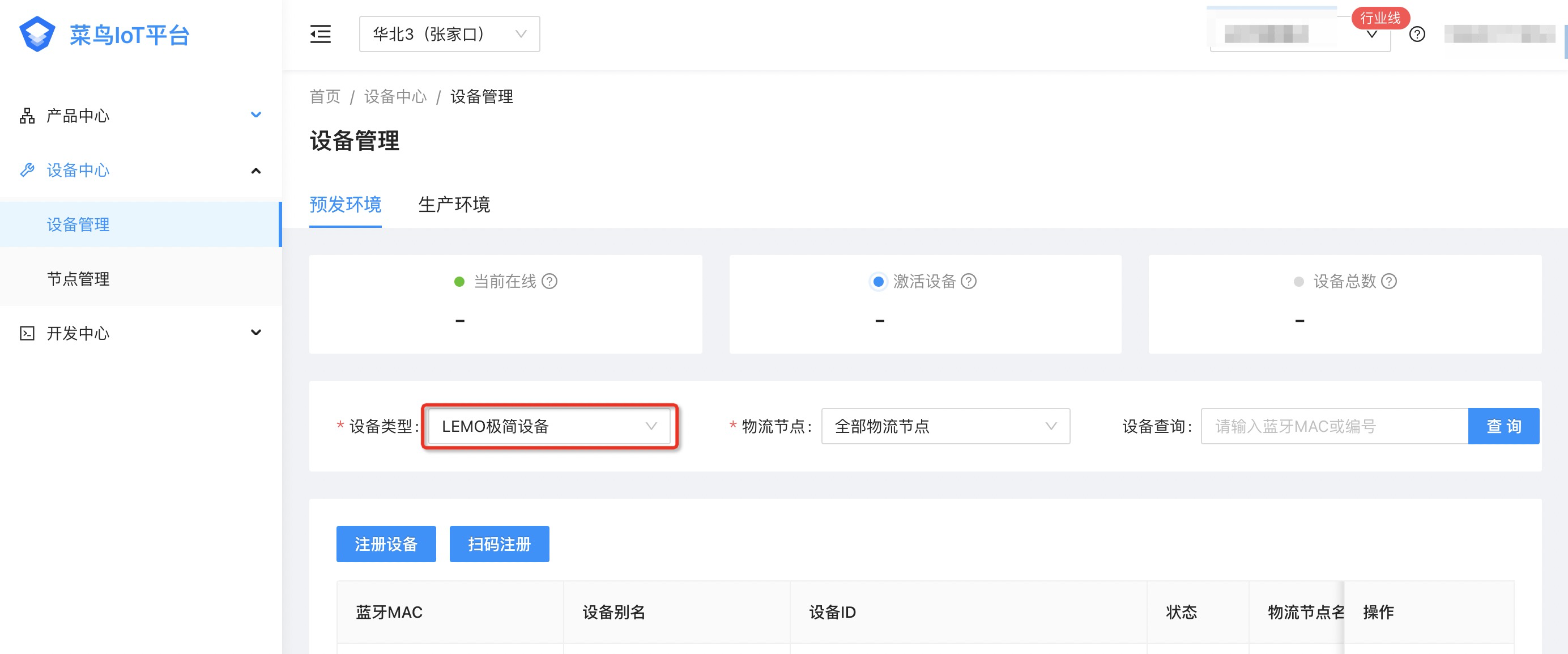Click the help icon next to 激活设备
This screenshot has width=1568, height=654.
click(969, 281)
